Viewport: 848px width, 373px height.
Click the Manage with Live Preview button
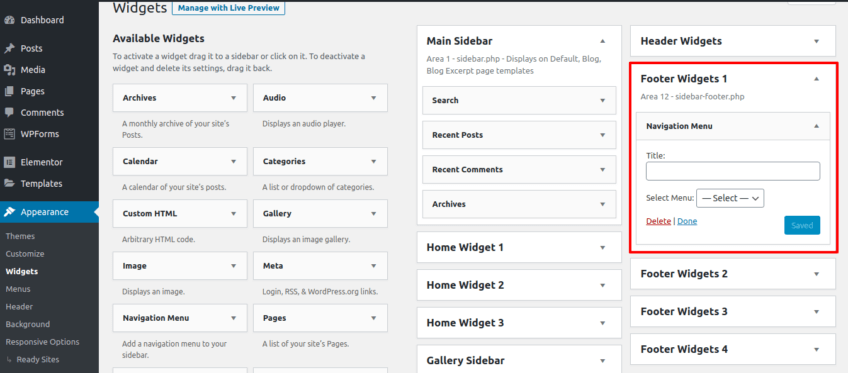tap(229, 8)
